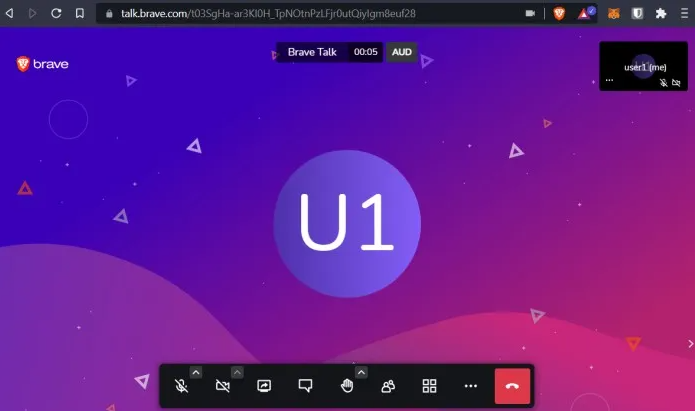Image resolution: width=695 pixels, height=411 pixels.
Task: Open Brave Shields panel
Action: point(559,13)
